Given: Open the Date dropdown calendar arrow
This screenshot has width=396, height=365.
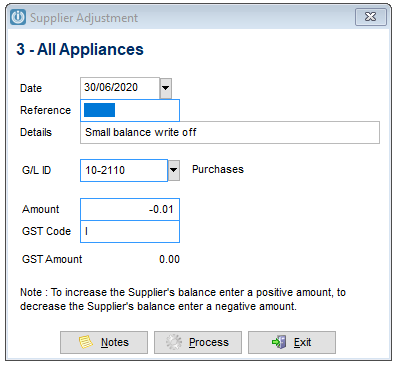Looking at the screenshot, I should point(166,88).
